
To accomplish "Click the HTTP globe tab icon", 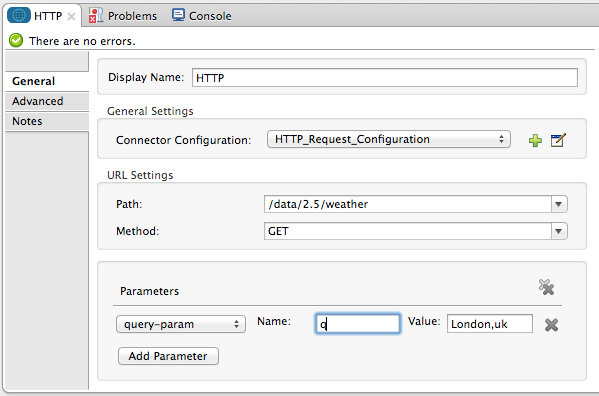I will 19,16.
